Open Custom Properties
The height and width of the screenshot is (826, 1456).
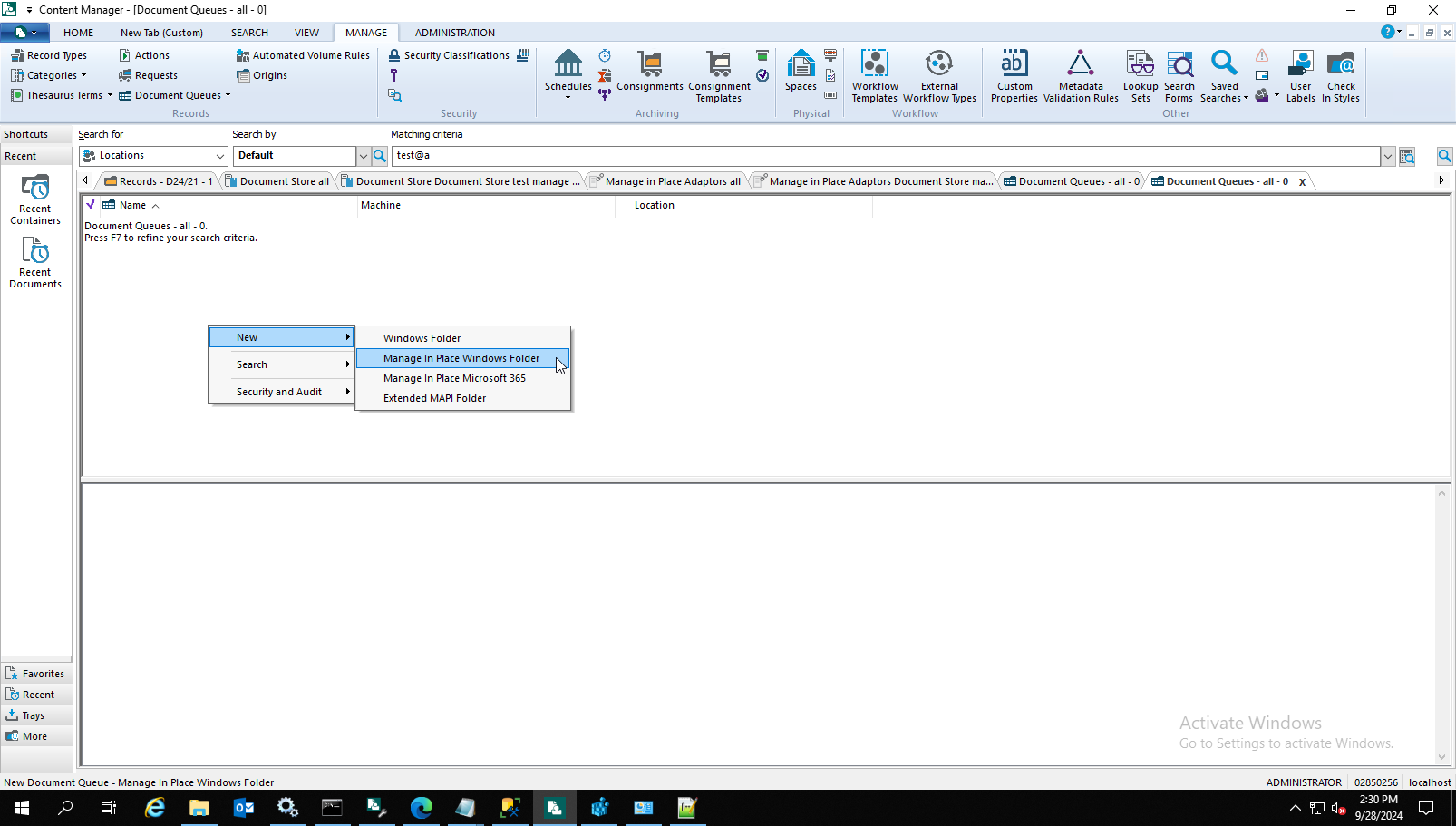coord(1014,76)
